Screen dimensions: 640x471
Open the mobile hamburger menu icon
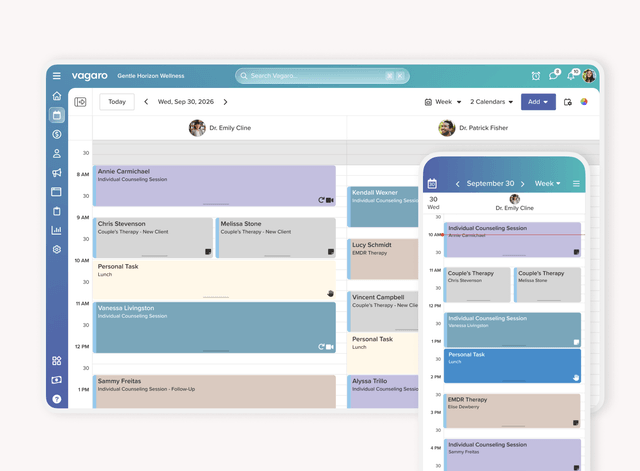(x=576, y=184)
